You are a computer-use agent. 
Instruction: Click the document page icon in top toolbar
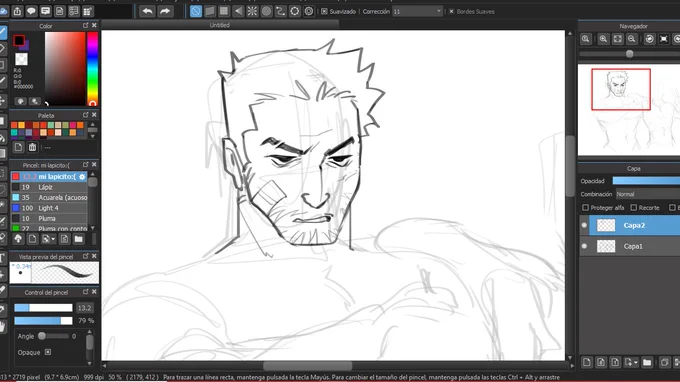pyautogui.click(x=59, y=11)
